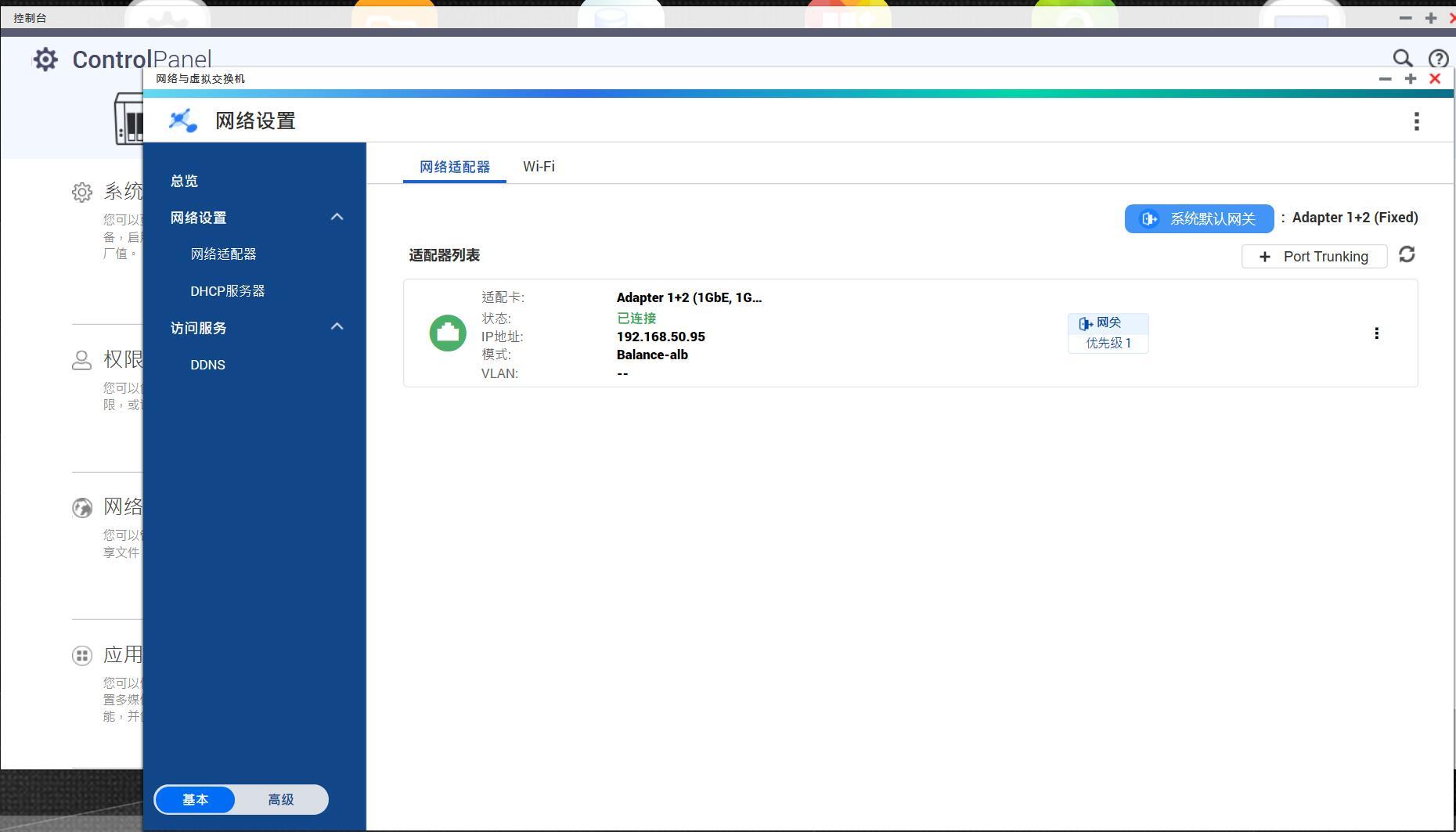
Task: Open the Control Panel help icon
Action: point(1437,59)
